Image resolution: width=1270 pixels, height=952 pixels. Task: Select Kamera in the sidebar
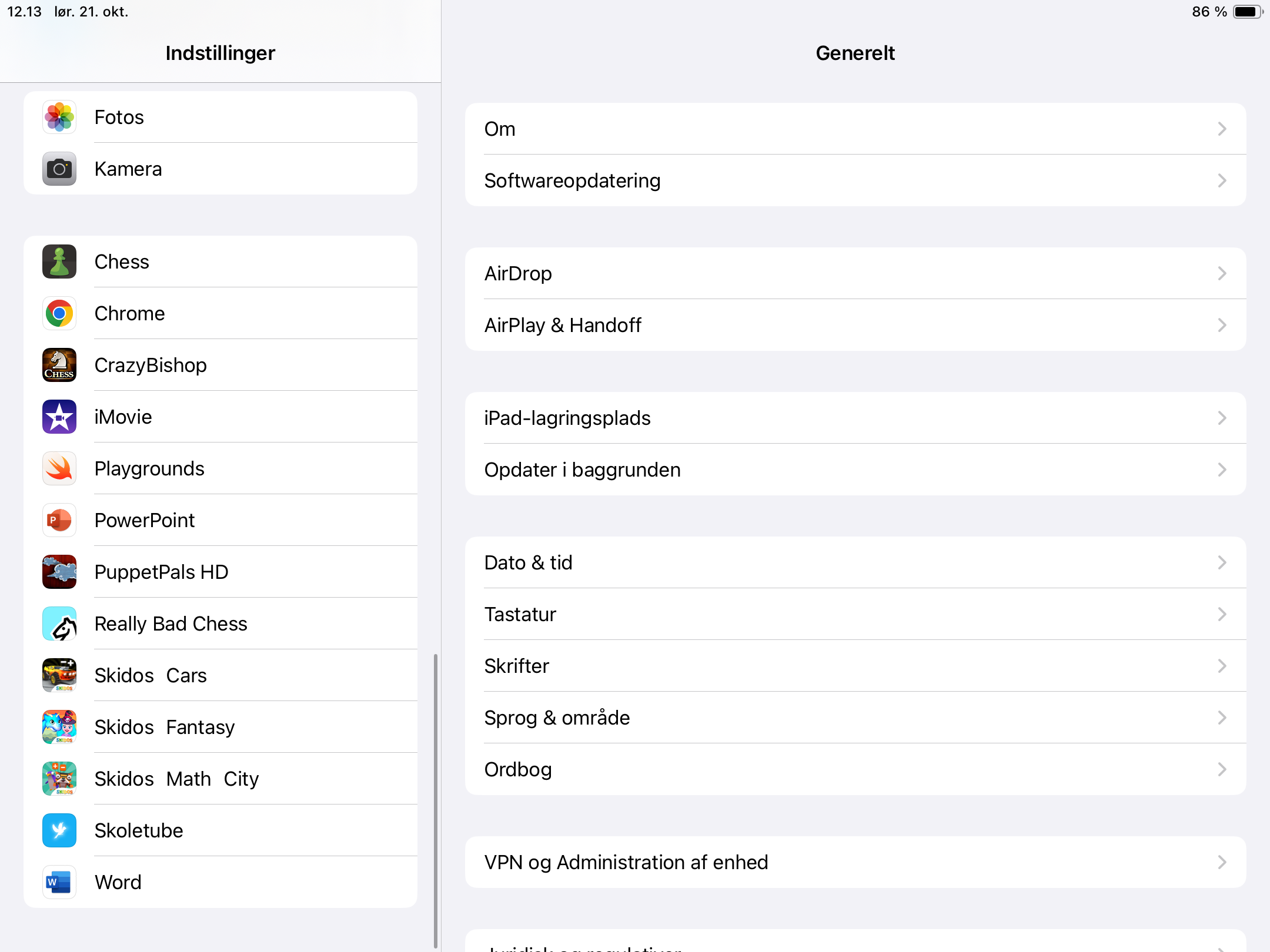pyautogui.click(x=220, y=169)
